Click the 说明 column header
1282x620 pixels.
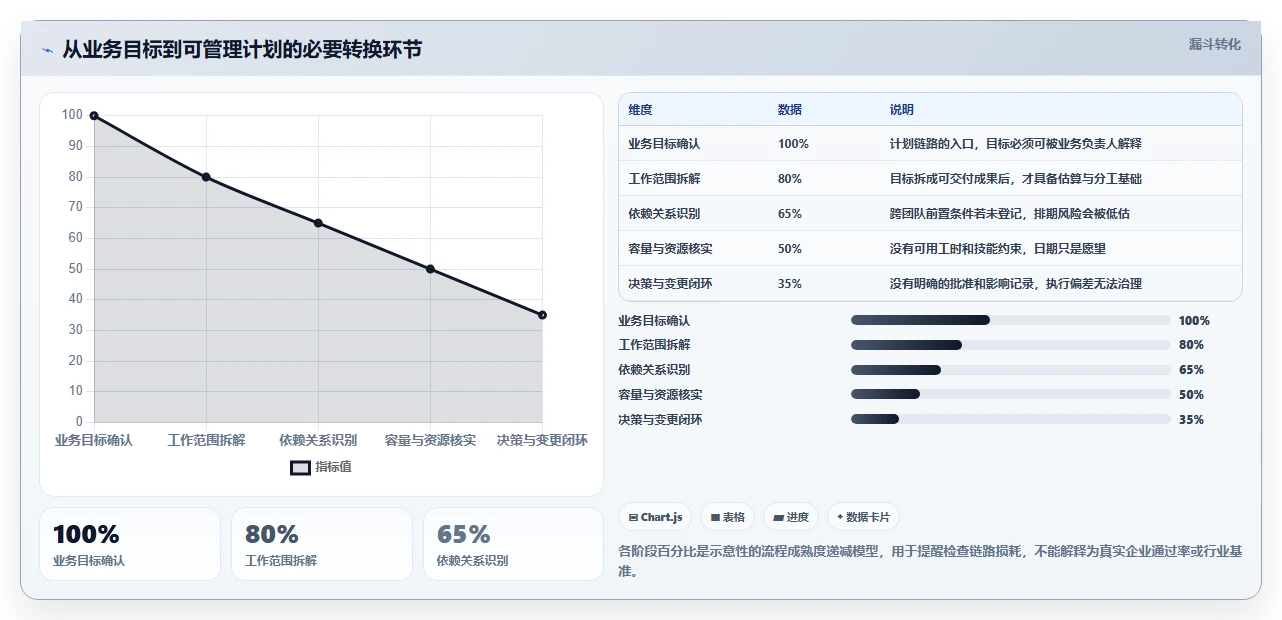click(902, 110)
